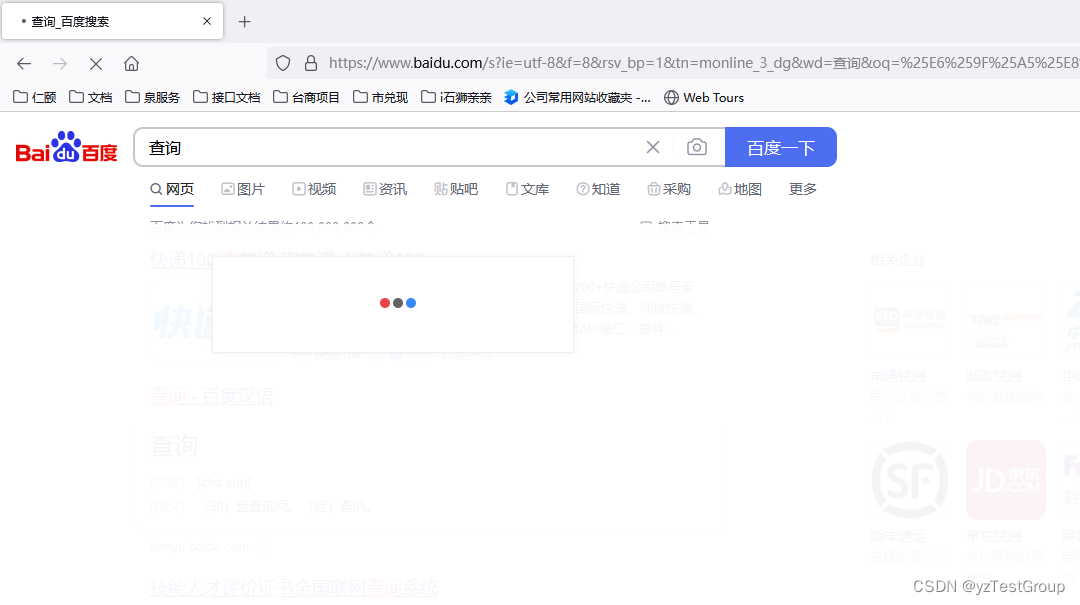Open the tracking protection shield icon
The height and width of the screenshot is (605, 1080).
(283, 63)
